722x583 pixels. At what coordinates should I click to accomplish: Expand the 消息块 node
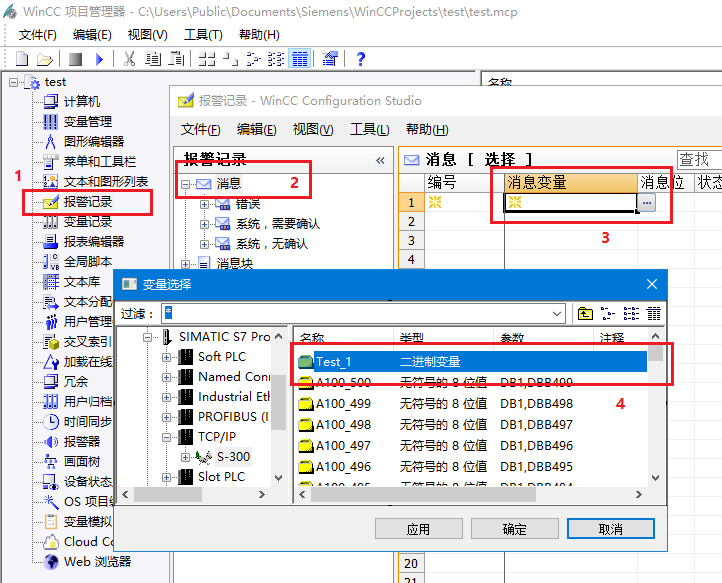[x=186, y=264]
